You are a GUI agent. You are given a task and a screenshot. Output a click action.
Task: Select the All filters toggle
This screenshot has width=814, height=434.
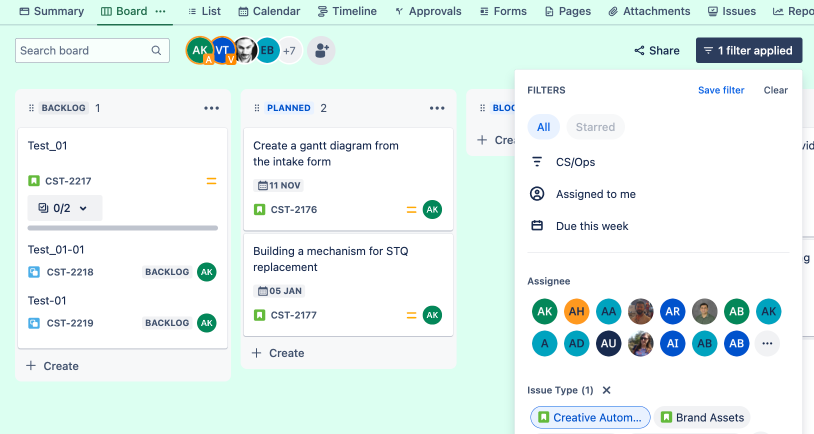(544, 127)
